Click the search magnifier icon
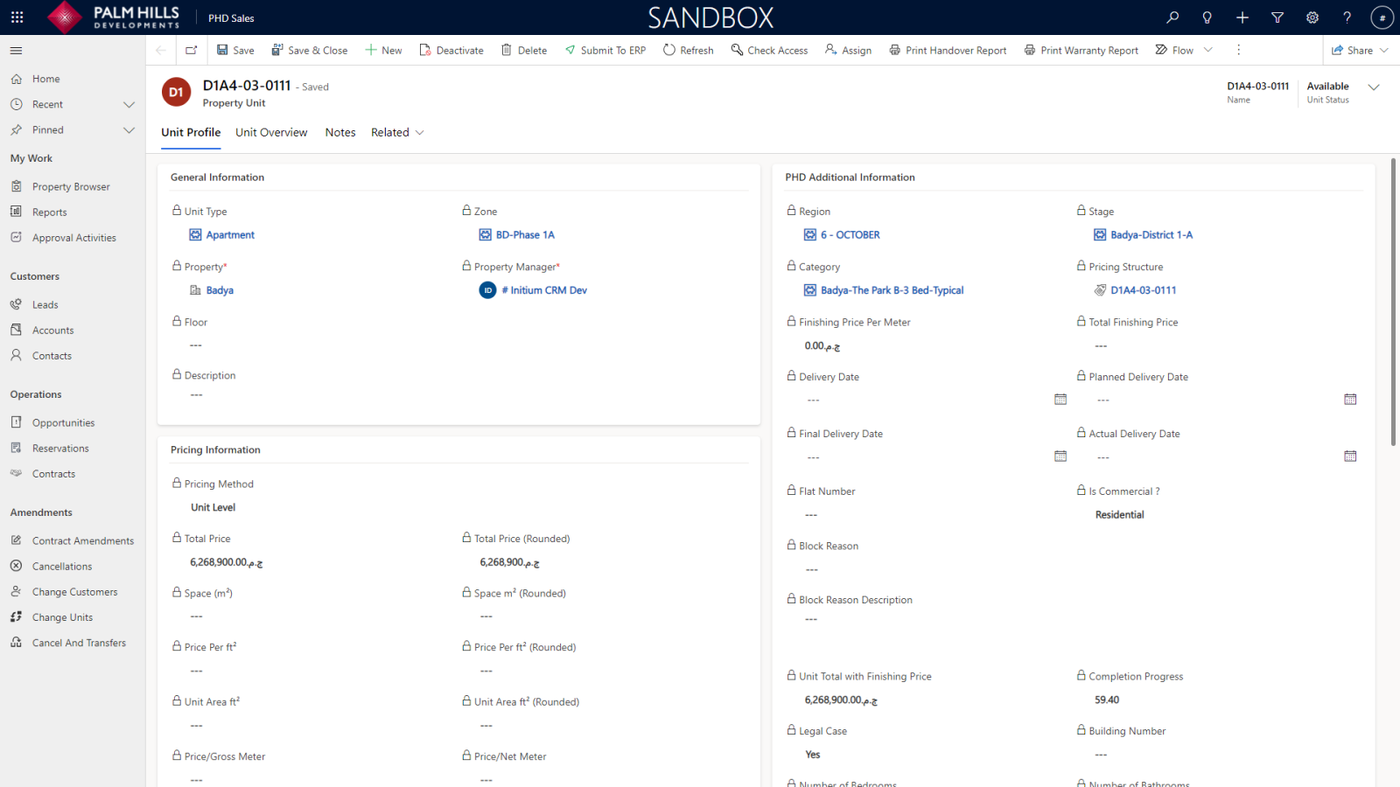 click(x=1173, y=17)
